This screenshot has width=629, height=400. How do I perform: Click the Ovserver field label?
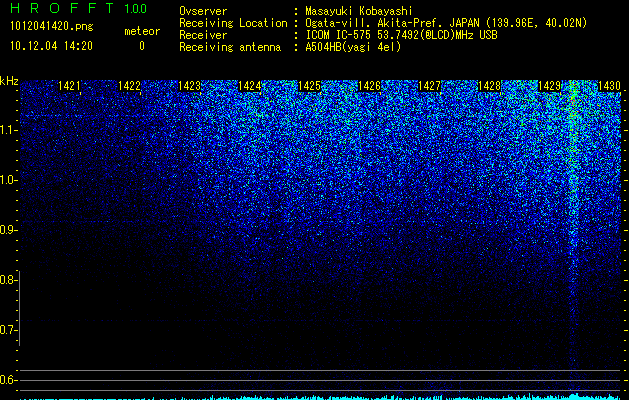pos(203,11)
